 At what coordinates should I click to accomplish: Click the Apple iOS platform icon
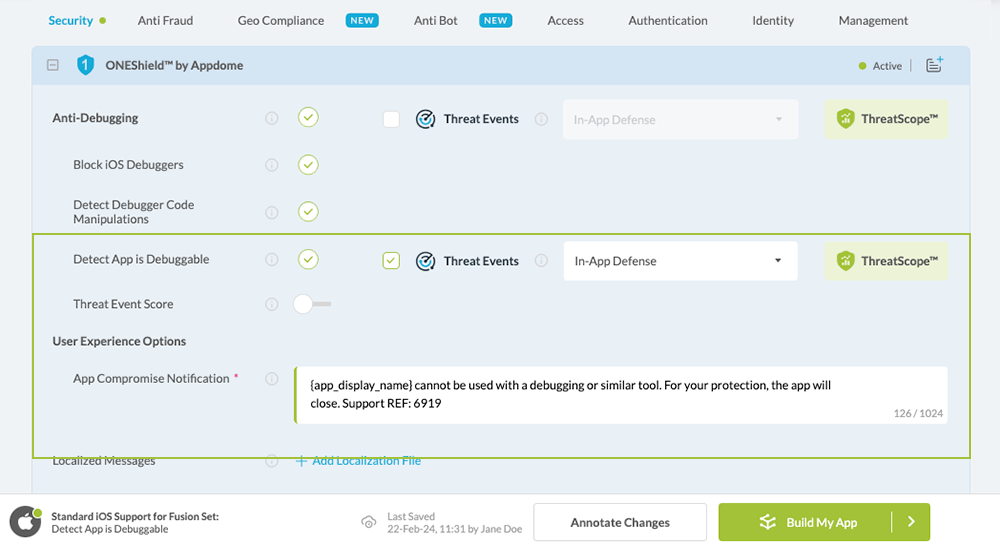(25, 522)
